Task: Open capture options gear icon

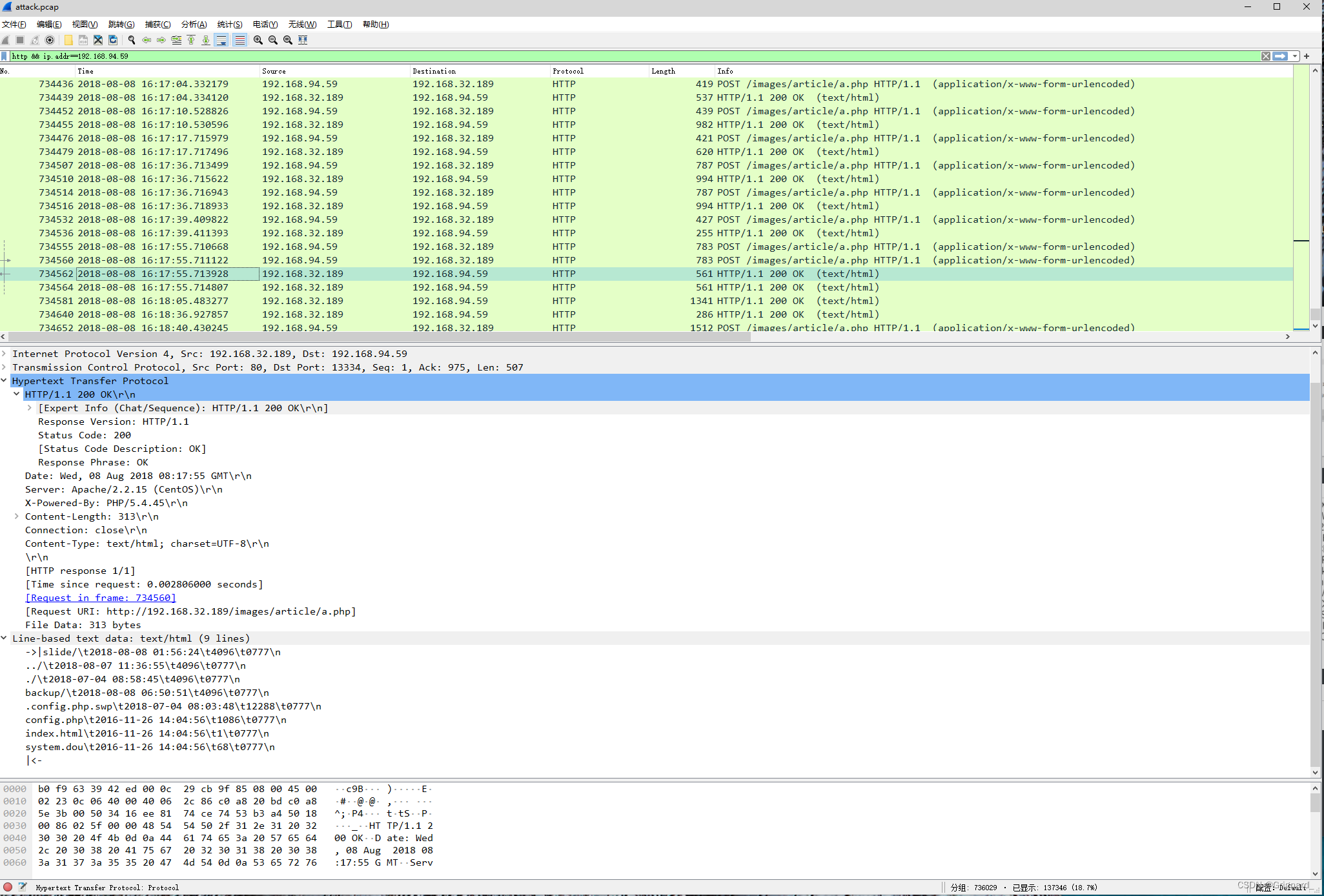Action: pyautogui.click(x=50, y=40)
